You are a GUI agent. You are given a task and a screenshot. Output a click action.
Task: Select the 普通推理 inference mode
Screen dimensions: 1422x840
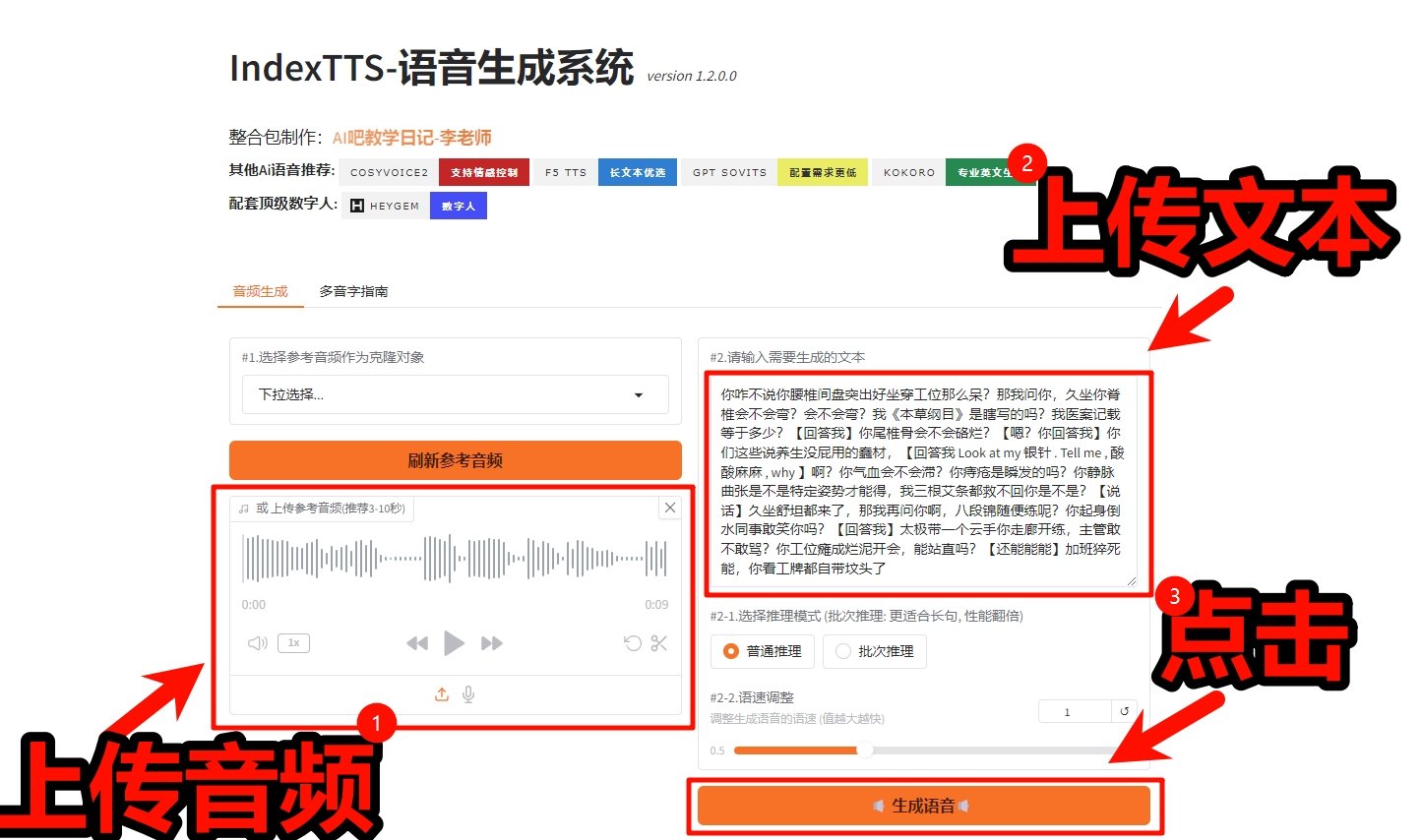[x=762, y=650]
